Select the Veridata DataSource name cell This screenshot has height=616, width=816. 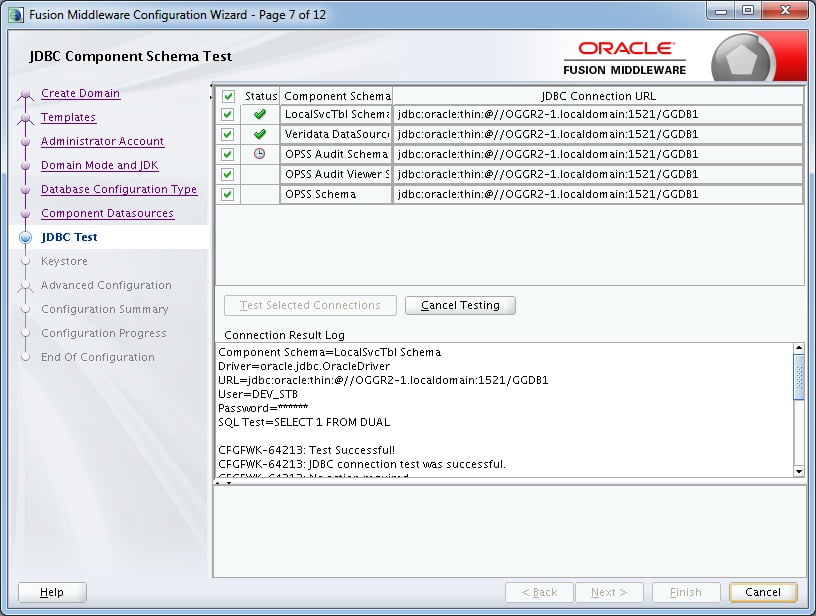tap(336, 134)
